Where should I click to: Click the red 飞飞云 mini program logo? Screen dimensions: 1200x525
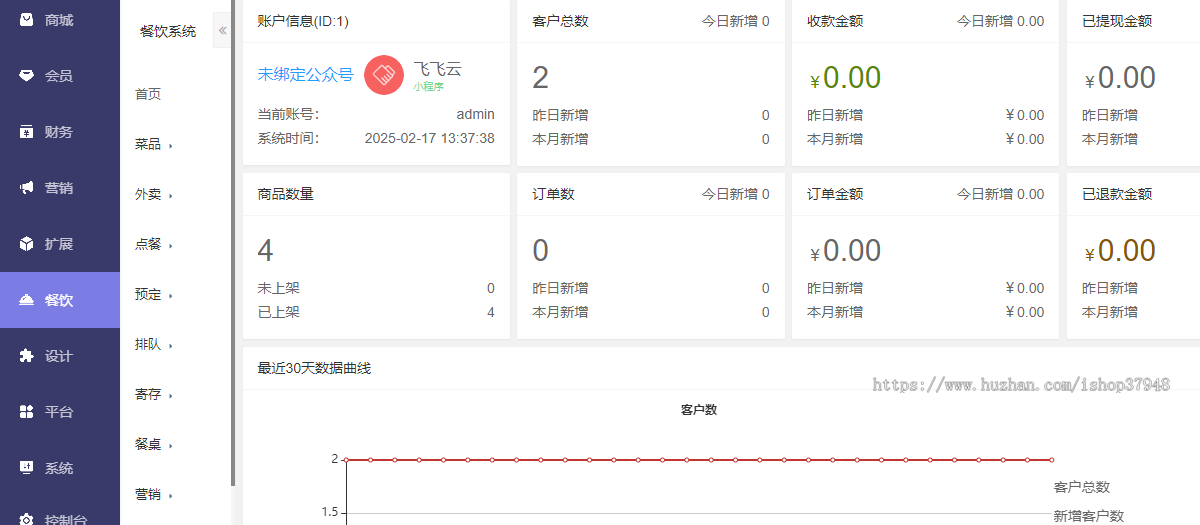383,75
